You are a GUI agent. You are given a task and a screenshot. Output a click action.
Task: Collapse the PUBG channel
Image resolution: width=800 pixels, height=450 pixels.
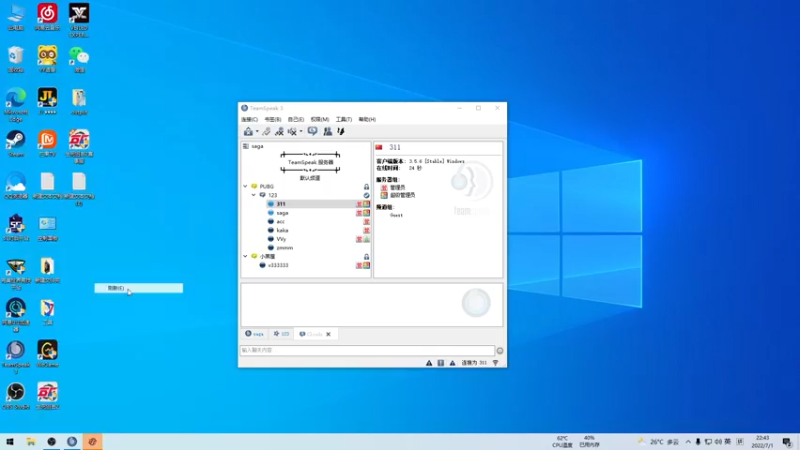tap(245, 186)
